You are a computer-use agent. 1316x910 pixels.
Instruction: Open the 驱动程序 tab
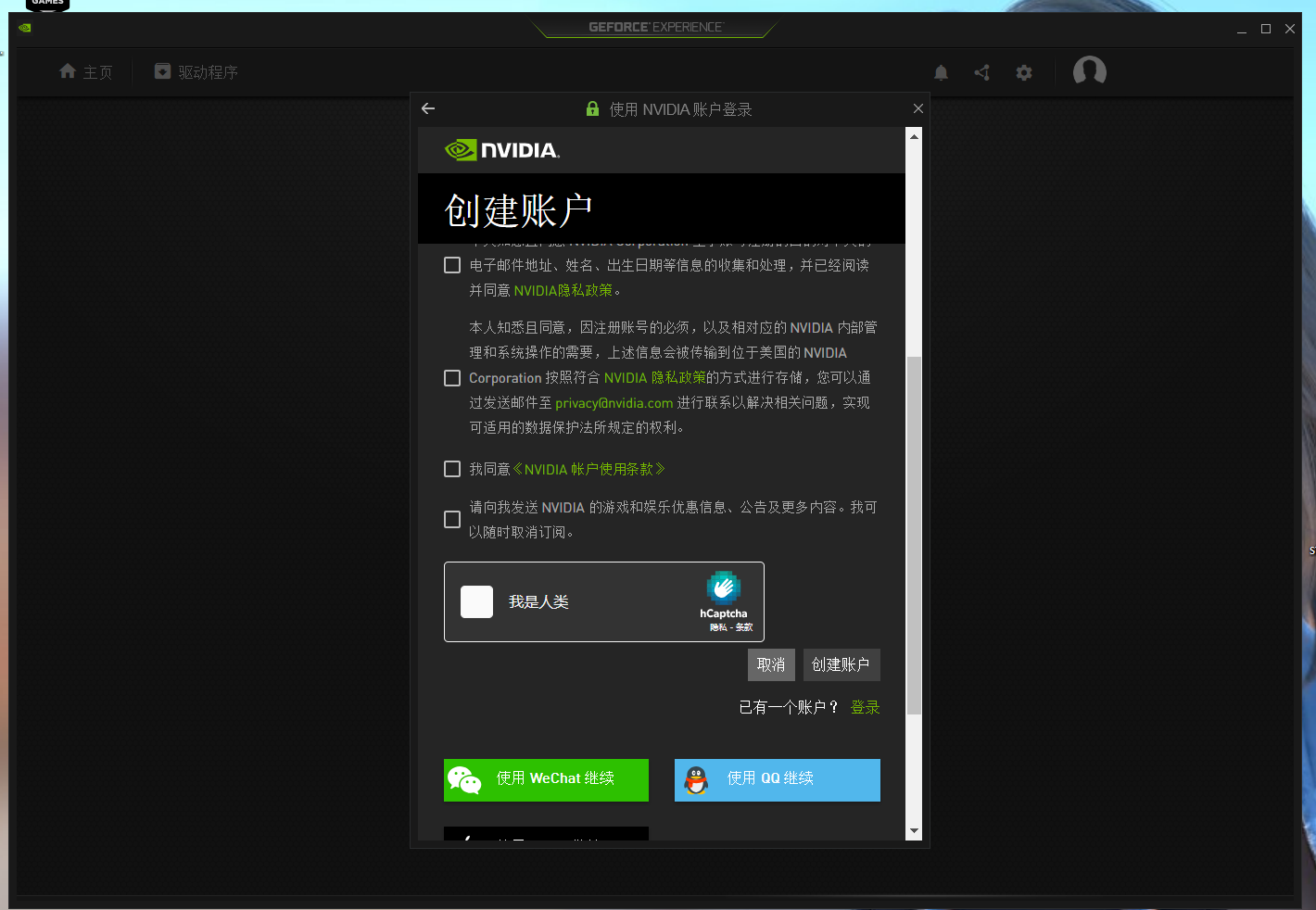coord(196,71)
